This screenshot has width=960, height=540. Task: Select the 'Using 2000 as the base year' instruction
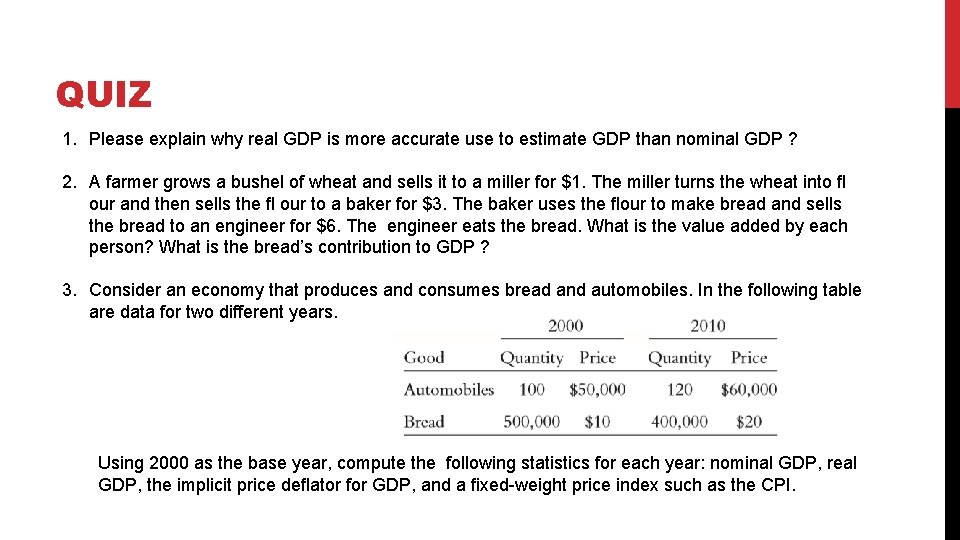click(477, 474)
